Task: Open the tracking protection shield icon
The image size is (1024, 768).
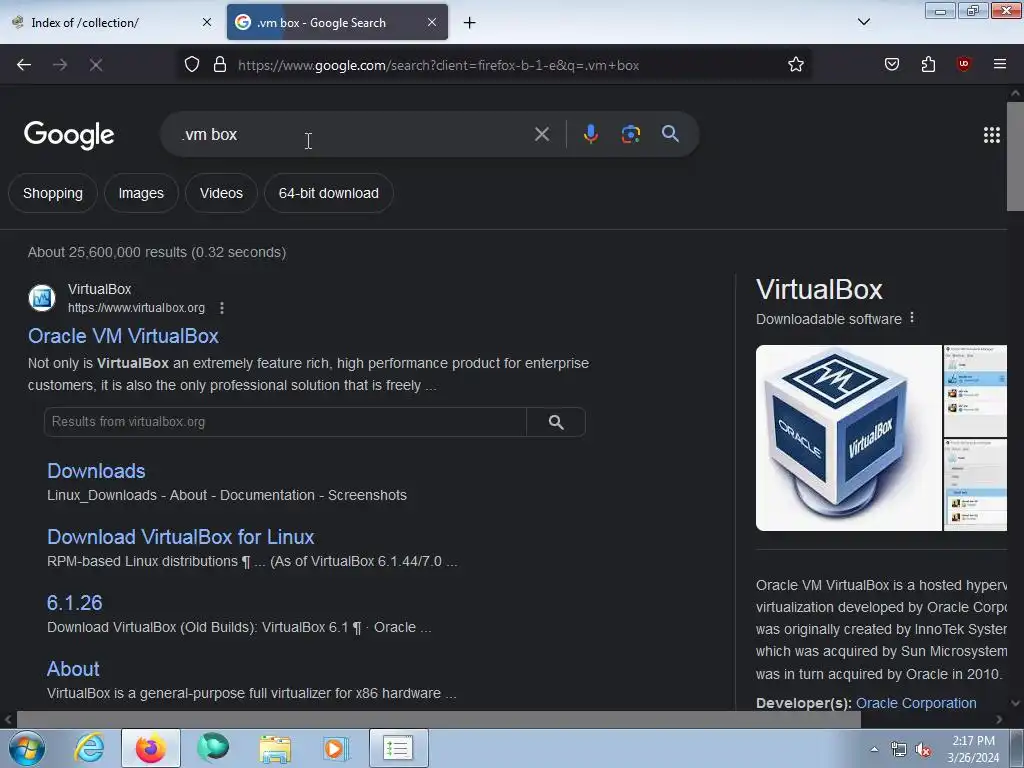Action: click(x=191, y=65)
